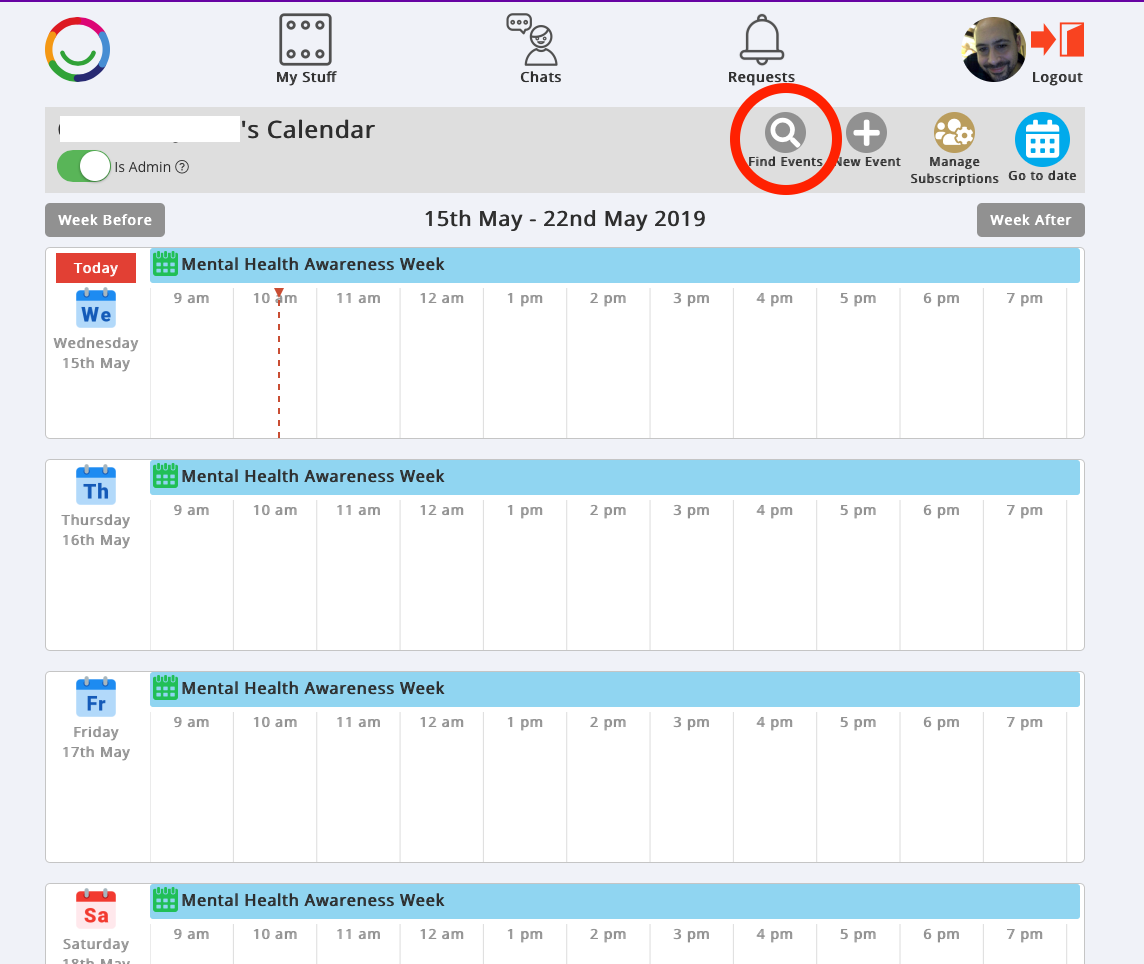The height and width of the screenshot is (964, 1144).
Task: Select the 3 pm slot on Wednesday
Action: click(692, 363)
